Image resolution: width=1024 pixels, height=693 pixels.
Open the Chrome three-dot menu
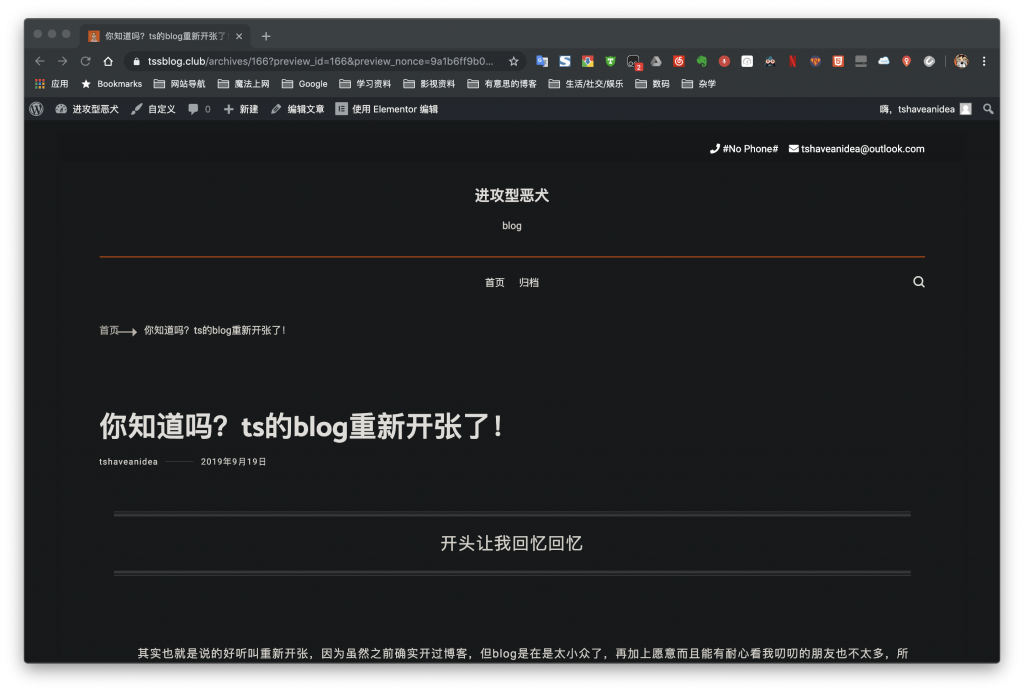tap(984, 61)
